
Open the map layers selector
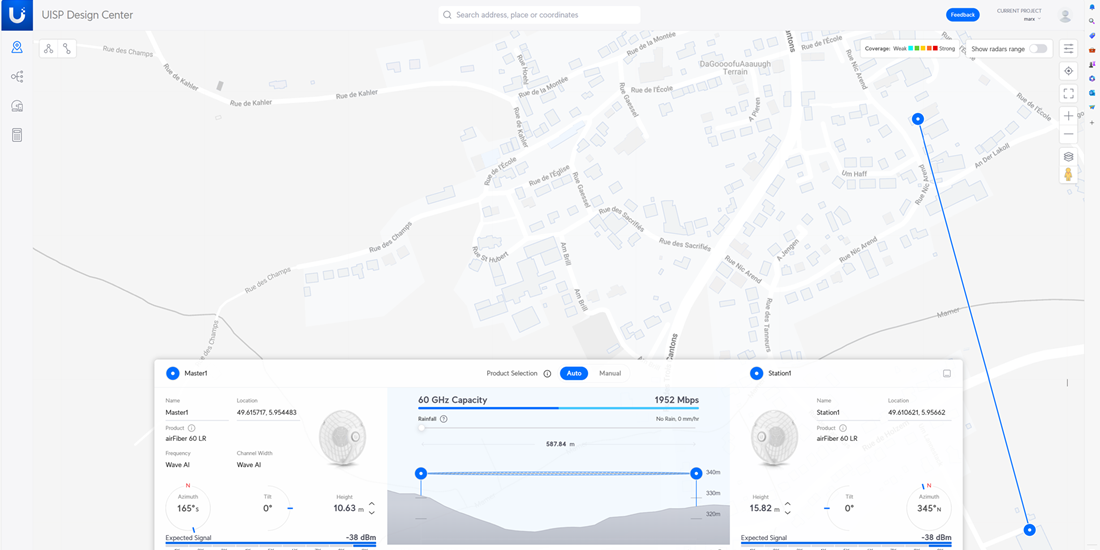(1068, 157)
